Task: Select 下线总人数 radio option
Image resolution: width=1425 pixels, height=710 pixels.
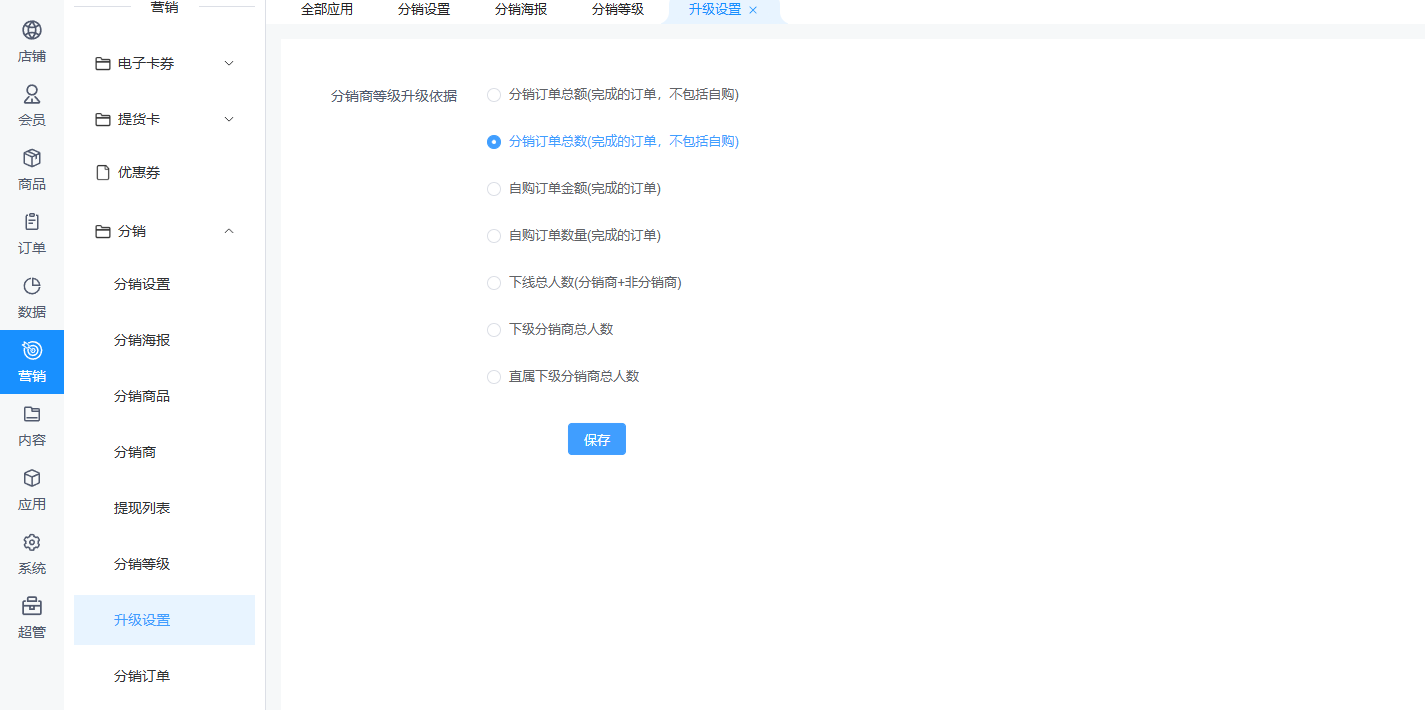Action: [x=493, y=283]
